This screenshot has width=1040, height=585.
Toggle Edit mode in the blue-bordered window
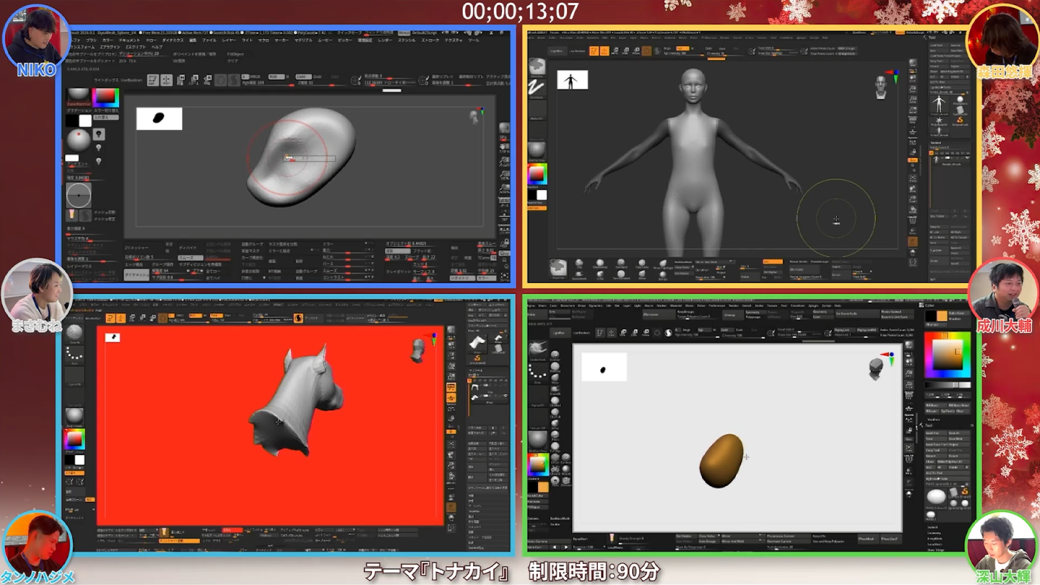point(153,80)
